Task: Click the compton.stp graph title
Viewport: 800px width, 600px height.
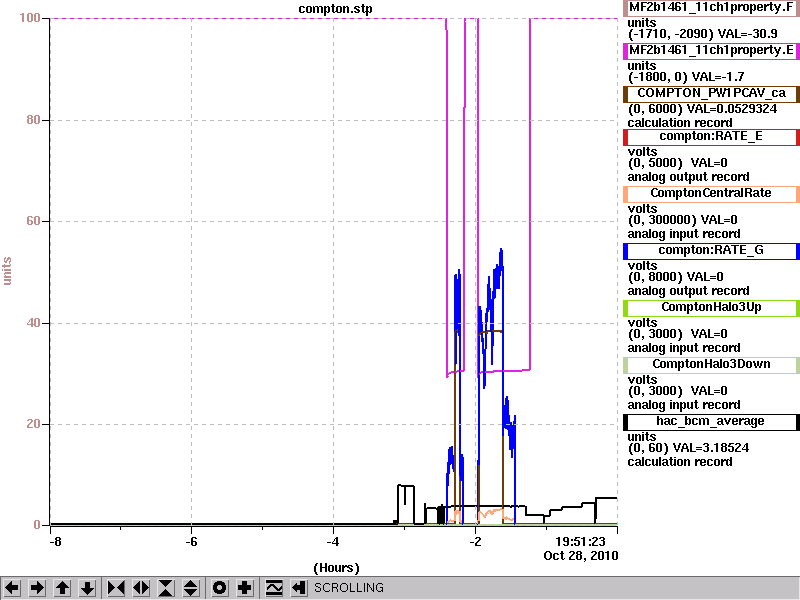Action: (335, 9)
